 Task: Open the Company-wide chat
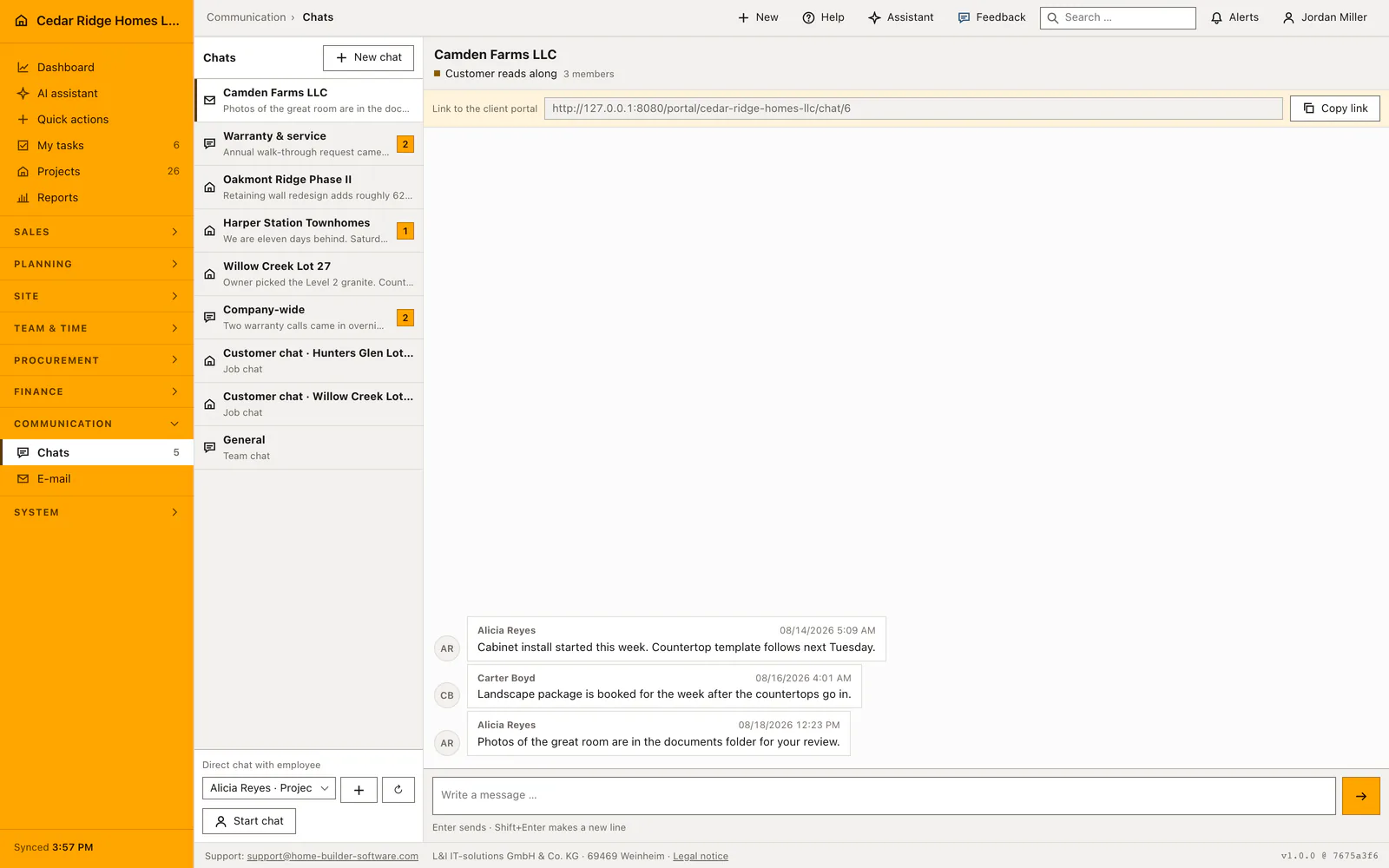pos(308,318)
